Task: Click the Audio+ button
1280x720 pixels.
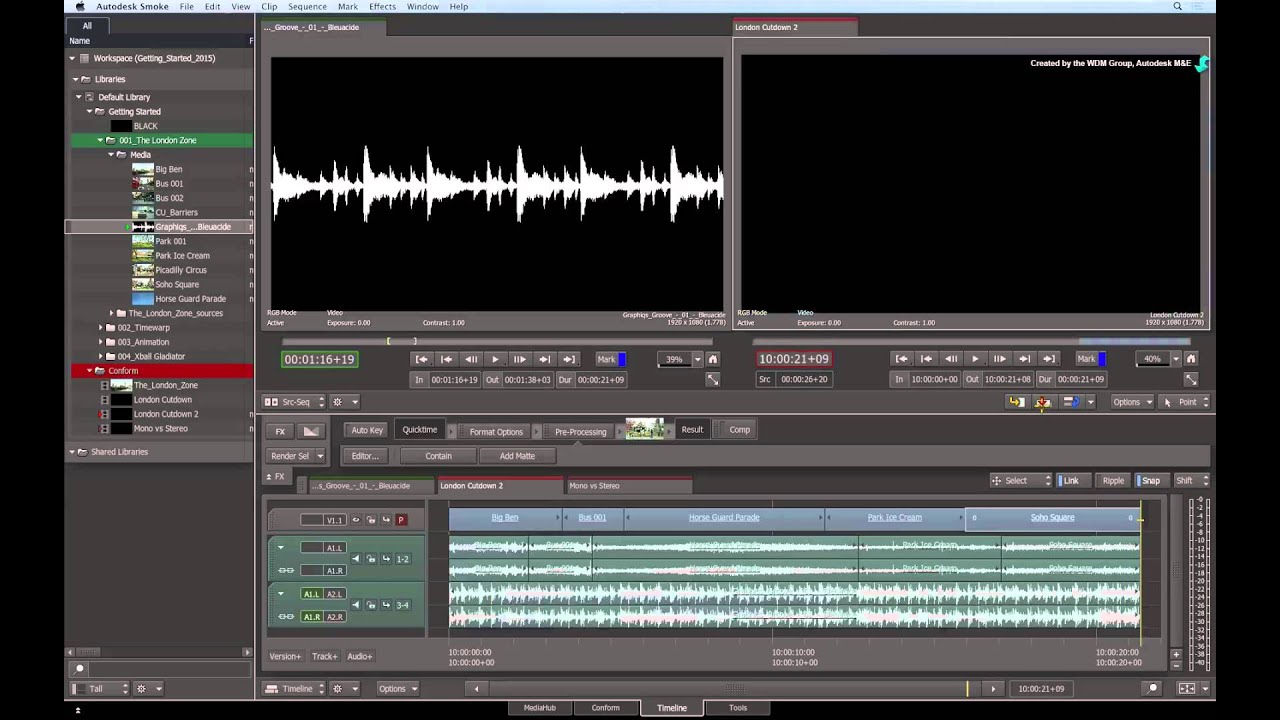Action: tap(360, 657)
